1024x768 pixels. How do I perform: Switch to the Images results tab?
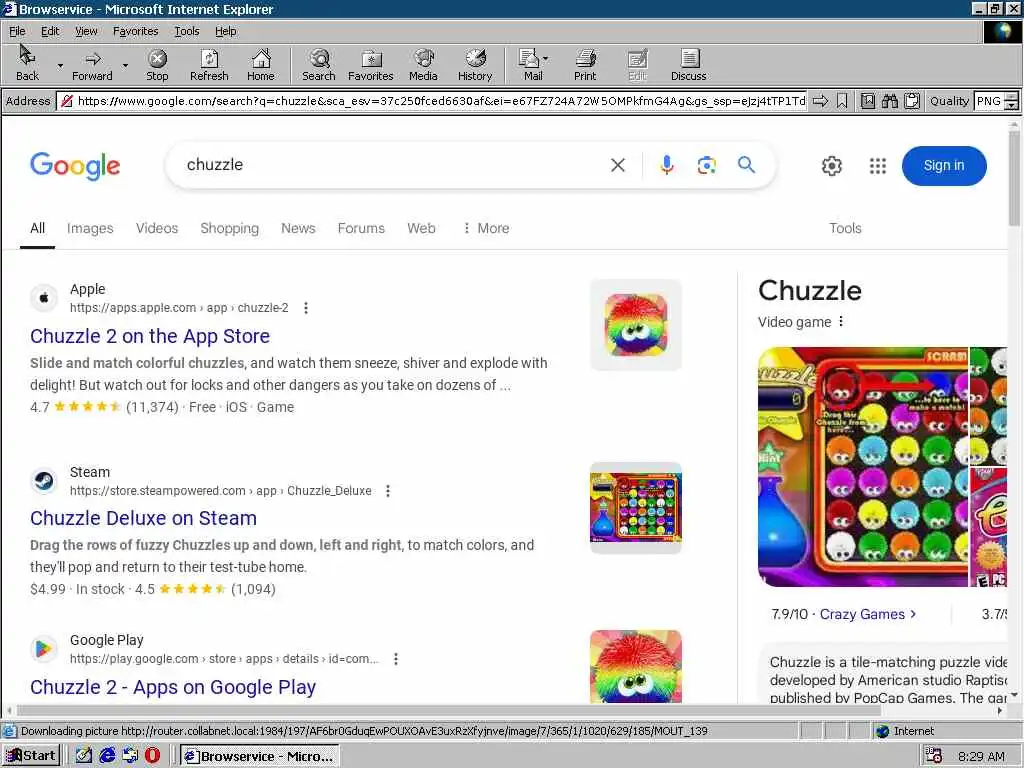coord(90,228)
